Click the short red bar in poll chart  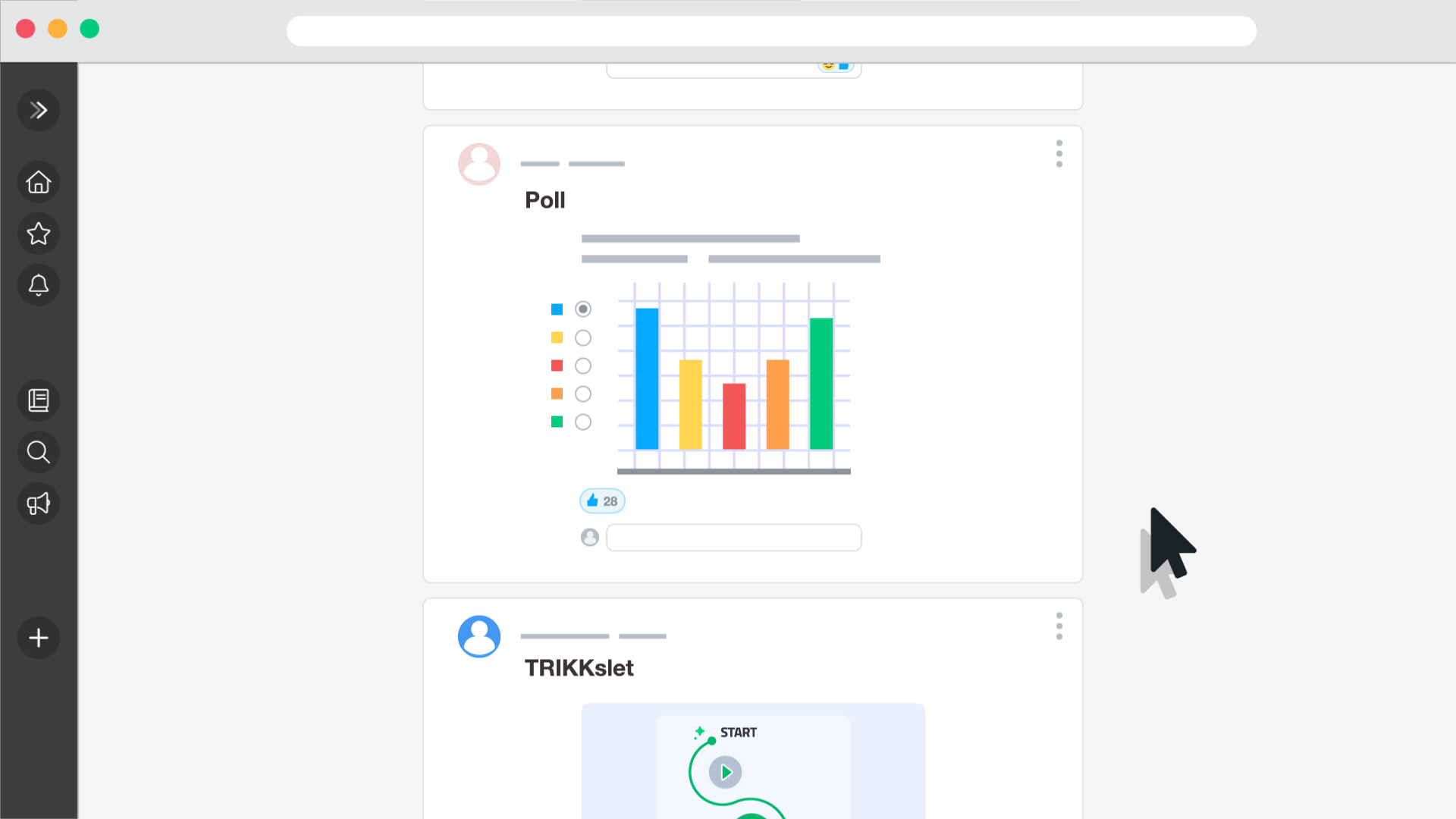pyautogui.click(x=734, y=416)
